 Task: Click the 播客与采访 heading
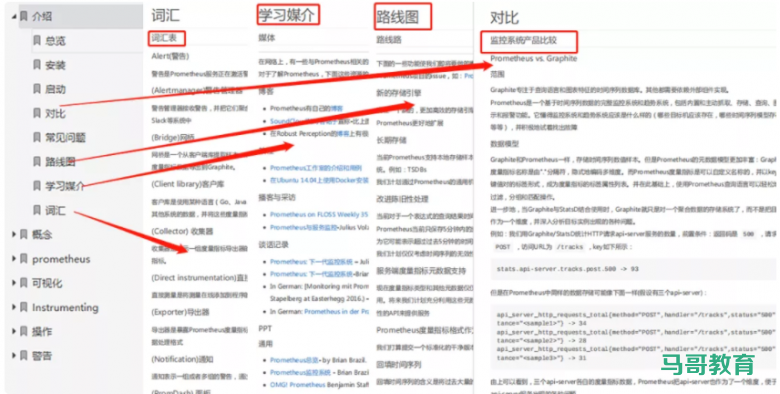[x=277, y=197]
